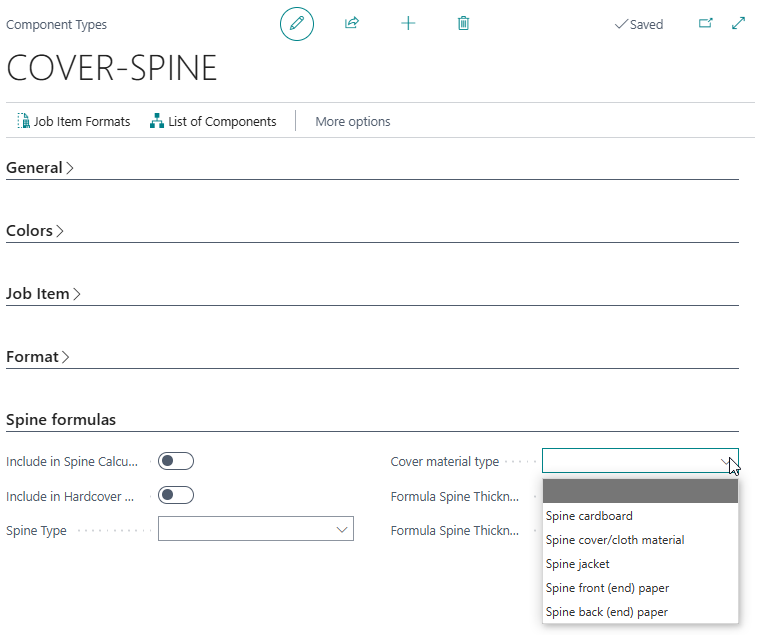Click the COVER-SPINE page title

pos(112,68)
